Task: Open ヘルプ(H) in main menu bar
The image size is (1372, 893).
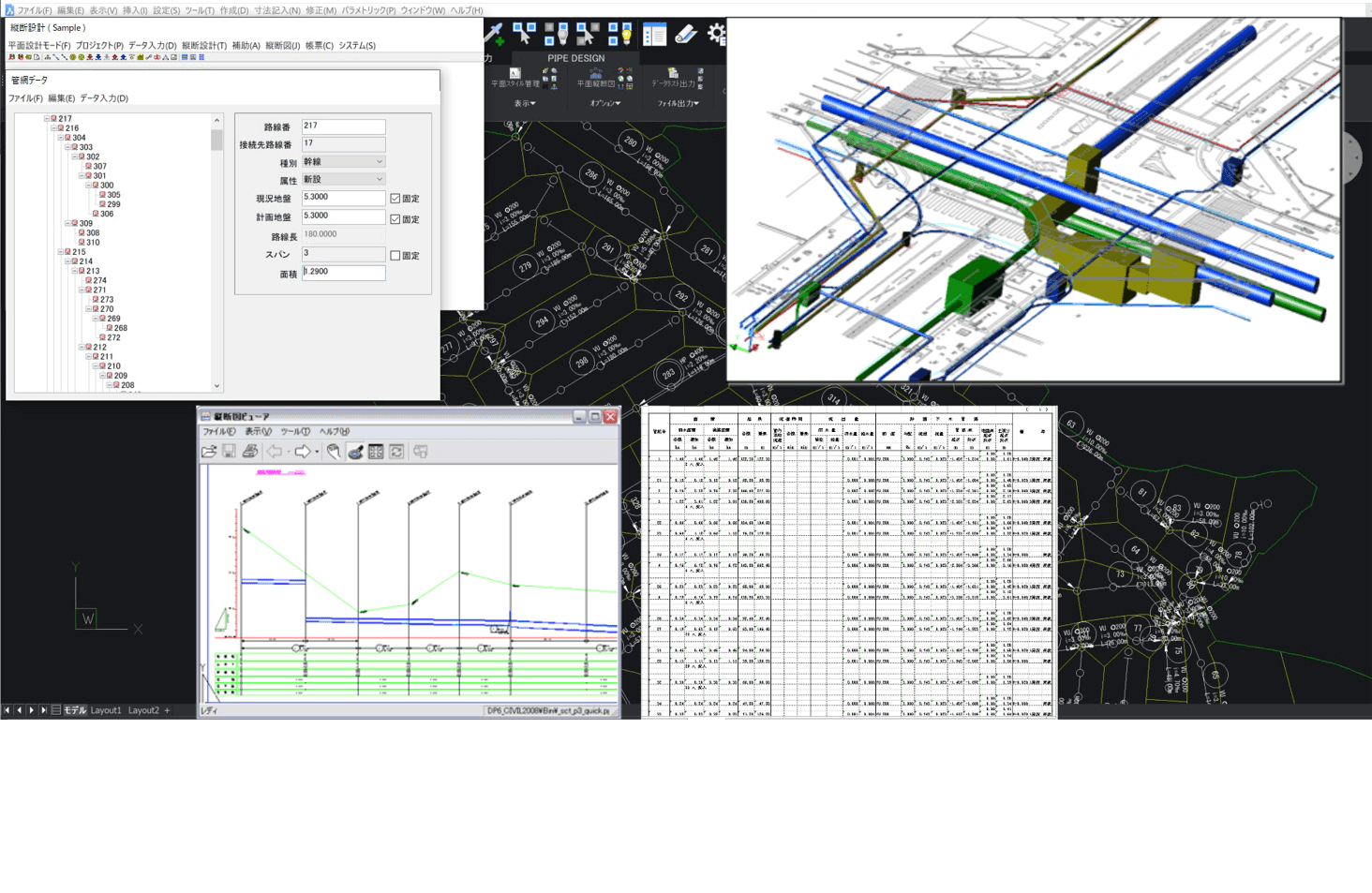Action: point(467,10)
